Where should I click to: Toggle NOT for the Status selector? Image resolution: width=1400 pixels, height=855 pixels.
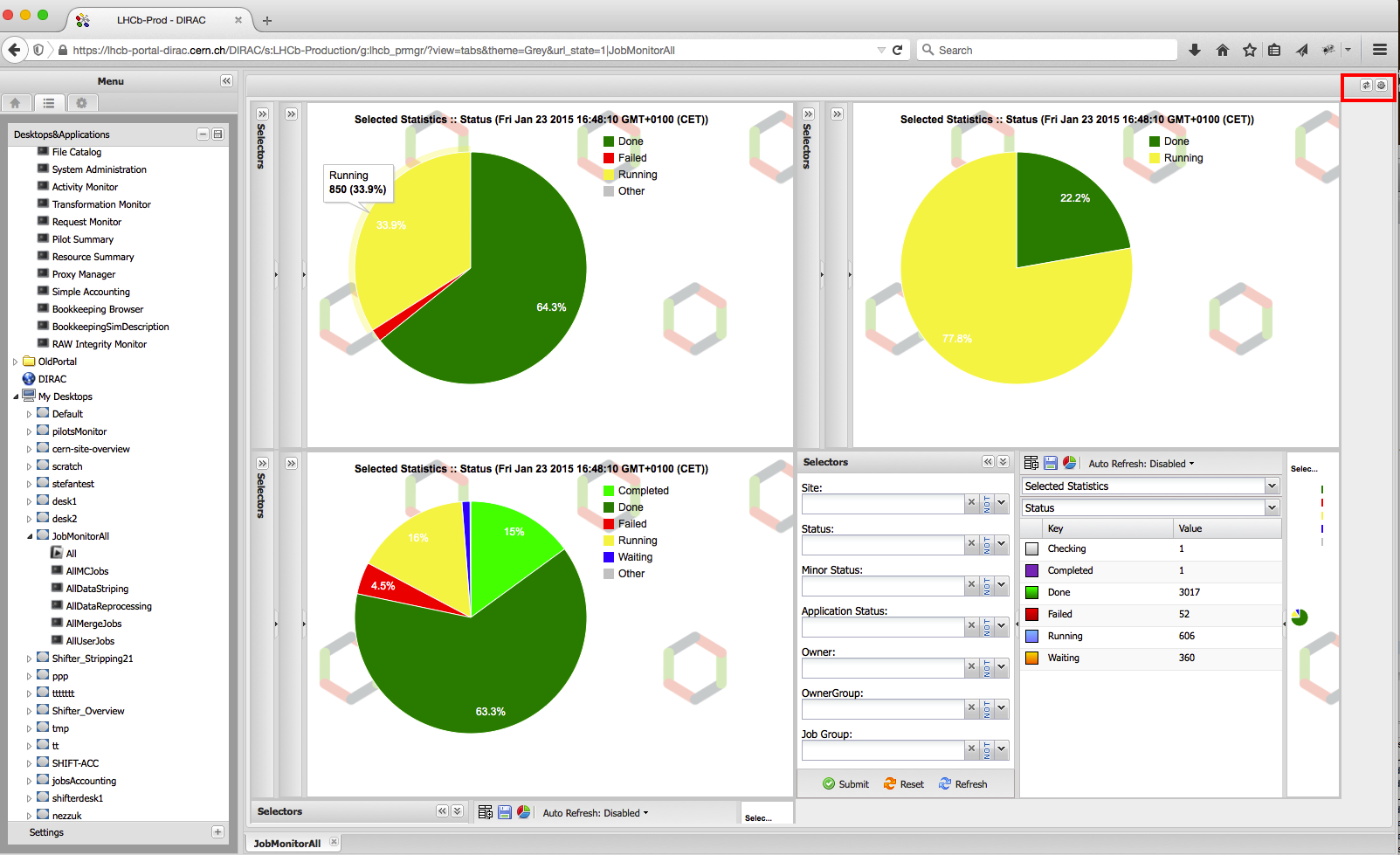coord(987,544)
